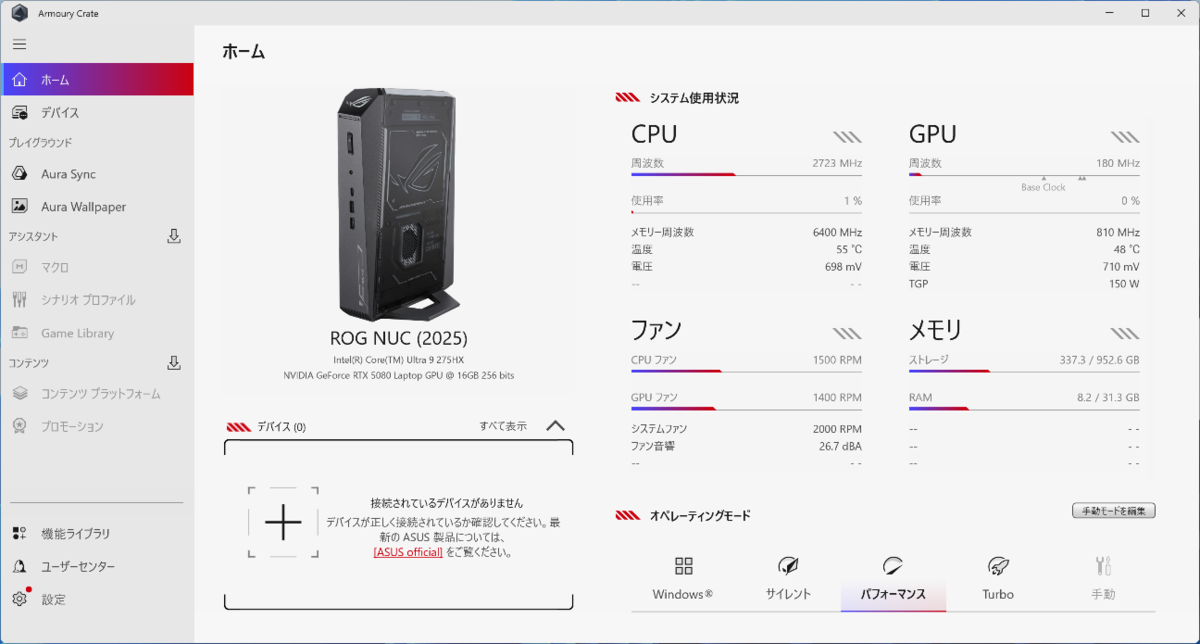Click the 手動 wrench icon
This screenshot has height=644, width=1200.
[x=1103, y=566]
